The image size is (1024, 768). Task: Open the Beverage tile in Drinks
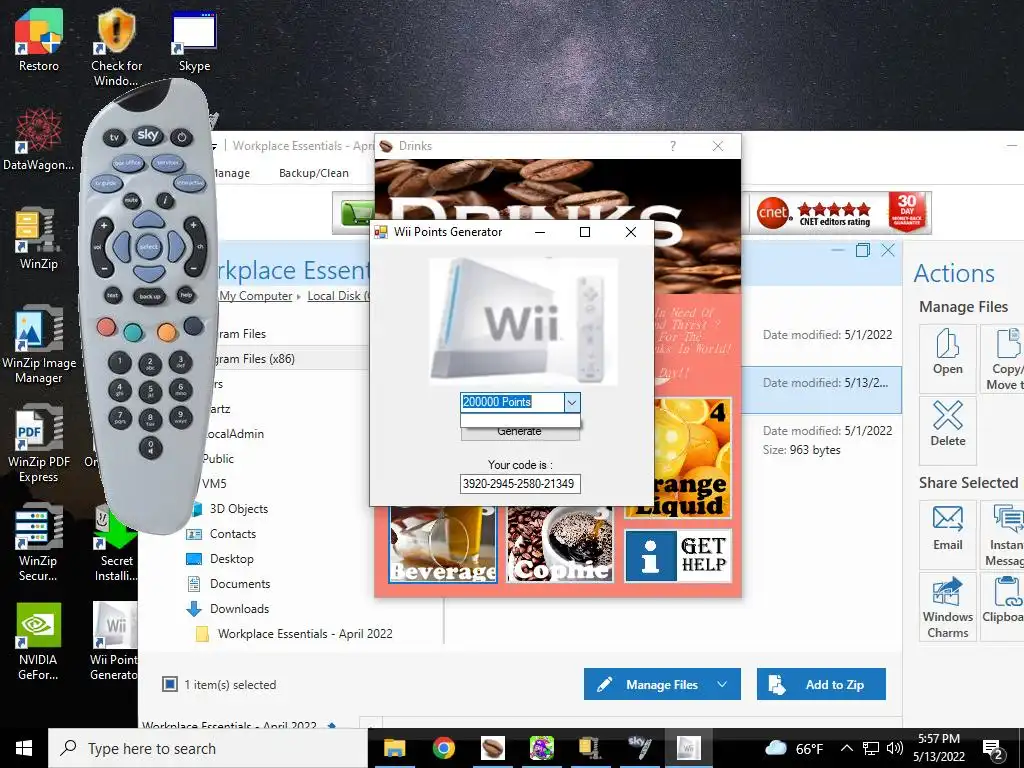pyautogui.click(x=443, y=544)
